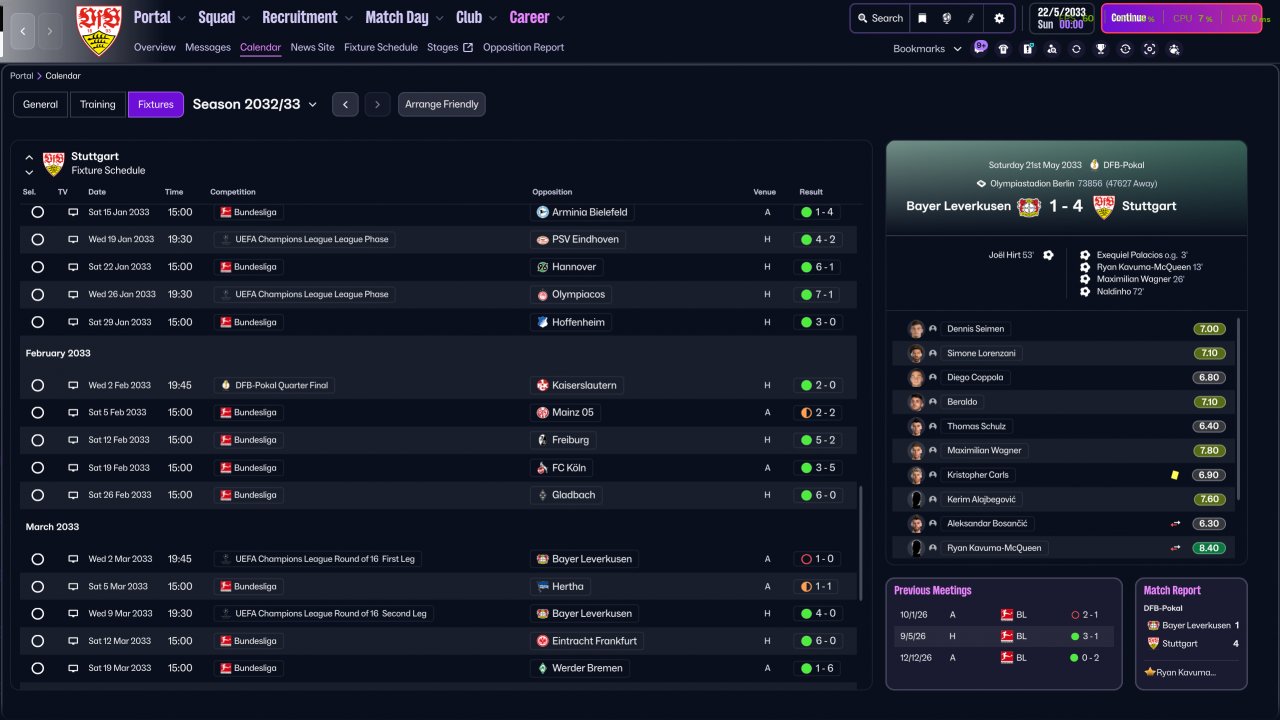Screen dimensions: 1280x720
Task: Expand the Club menu dropdown arrow
Action: (492, 18)
